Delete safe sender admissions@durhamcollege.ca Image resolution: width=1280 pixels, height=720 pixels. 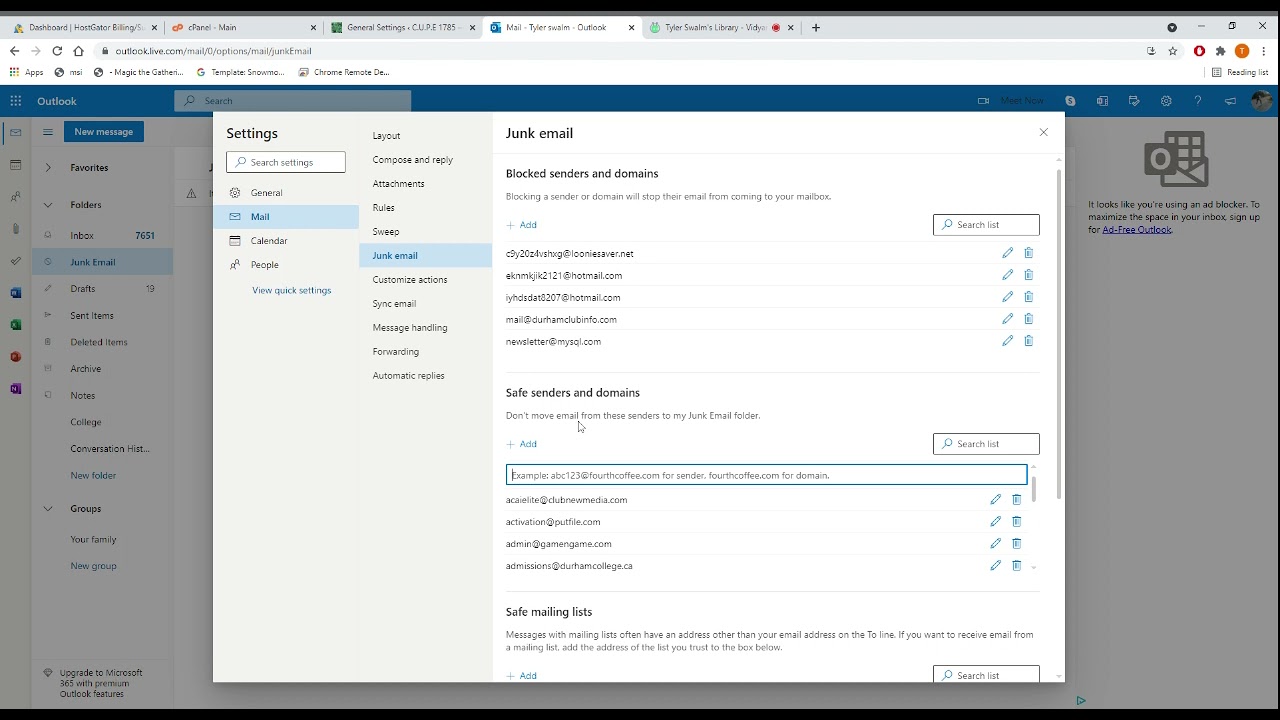point(1016,565)
